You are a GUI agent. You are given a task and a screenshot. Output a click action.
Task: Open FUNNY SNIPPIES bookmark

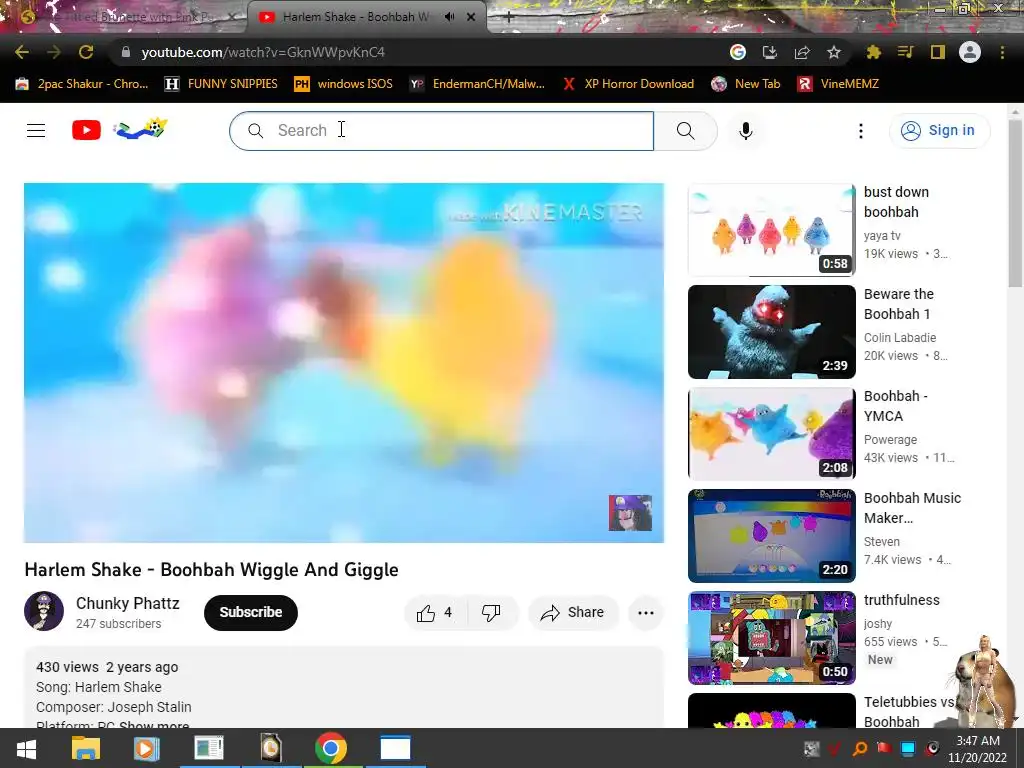[221, 84]
